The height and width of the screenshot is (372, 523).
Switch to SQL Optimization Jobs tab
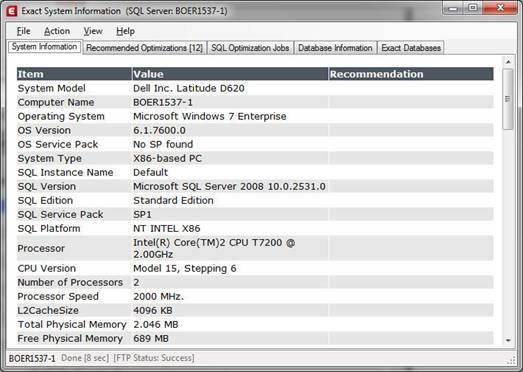pyautogui.click(x=250, y=48)
